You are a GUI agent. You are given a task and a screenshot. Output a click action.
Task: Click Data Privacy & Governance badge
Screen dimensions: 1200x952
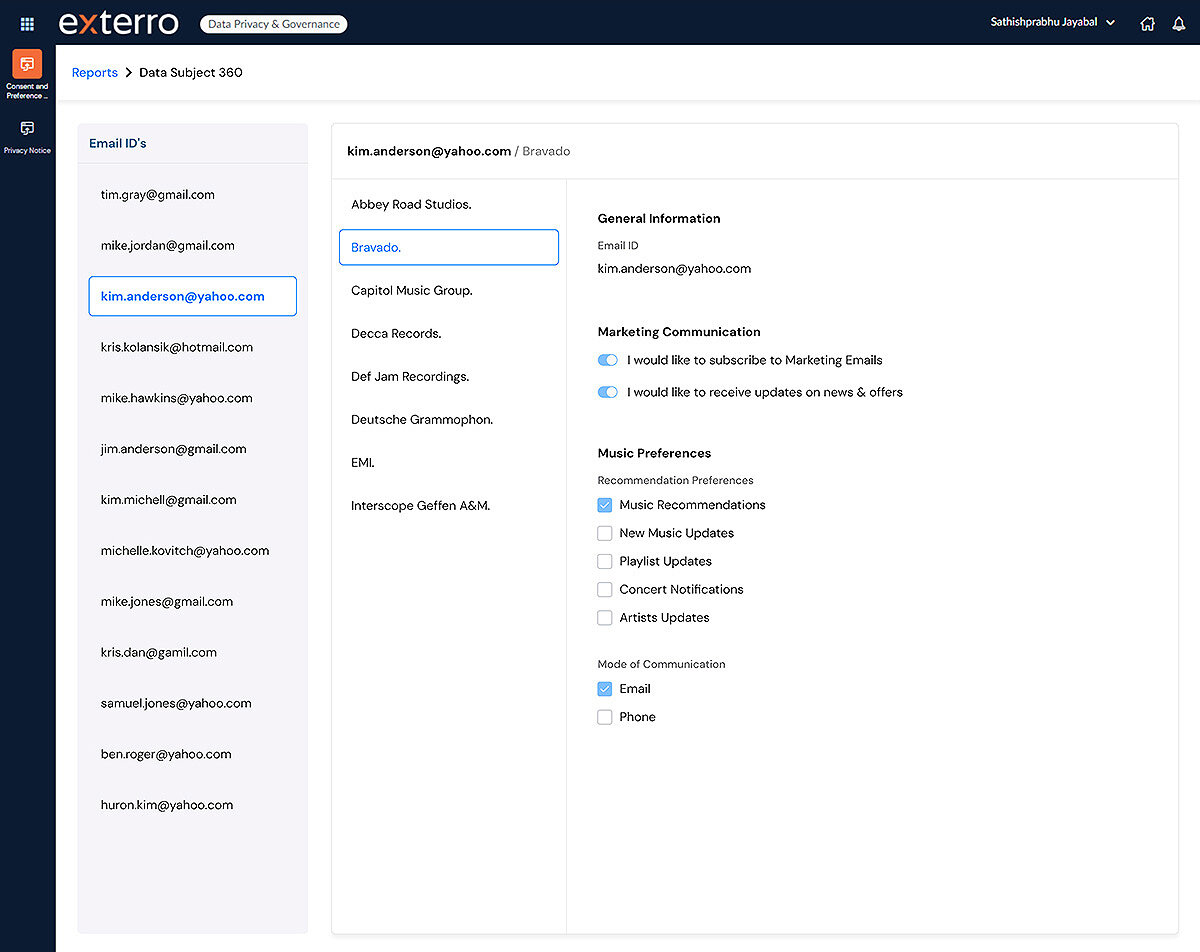coord(274,24)
